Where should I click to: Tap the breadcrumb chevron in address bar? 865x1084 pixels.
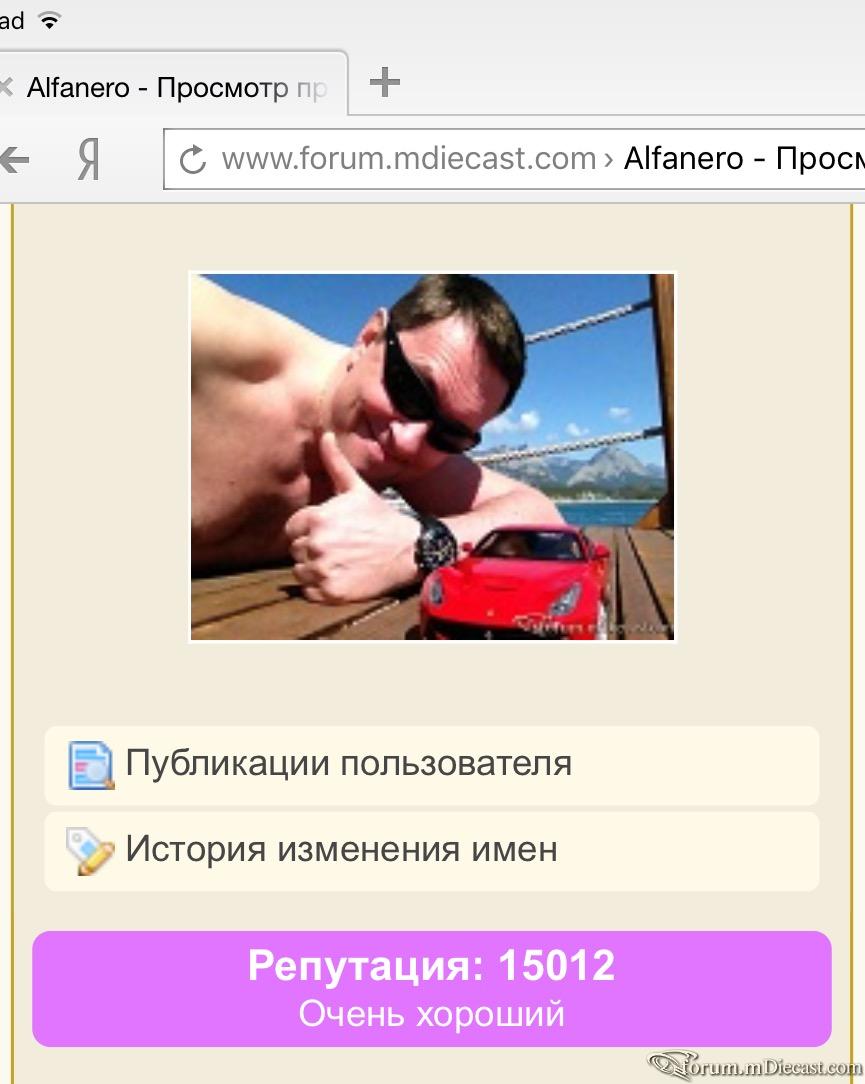point(608,160)
